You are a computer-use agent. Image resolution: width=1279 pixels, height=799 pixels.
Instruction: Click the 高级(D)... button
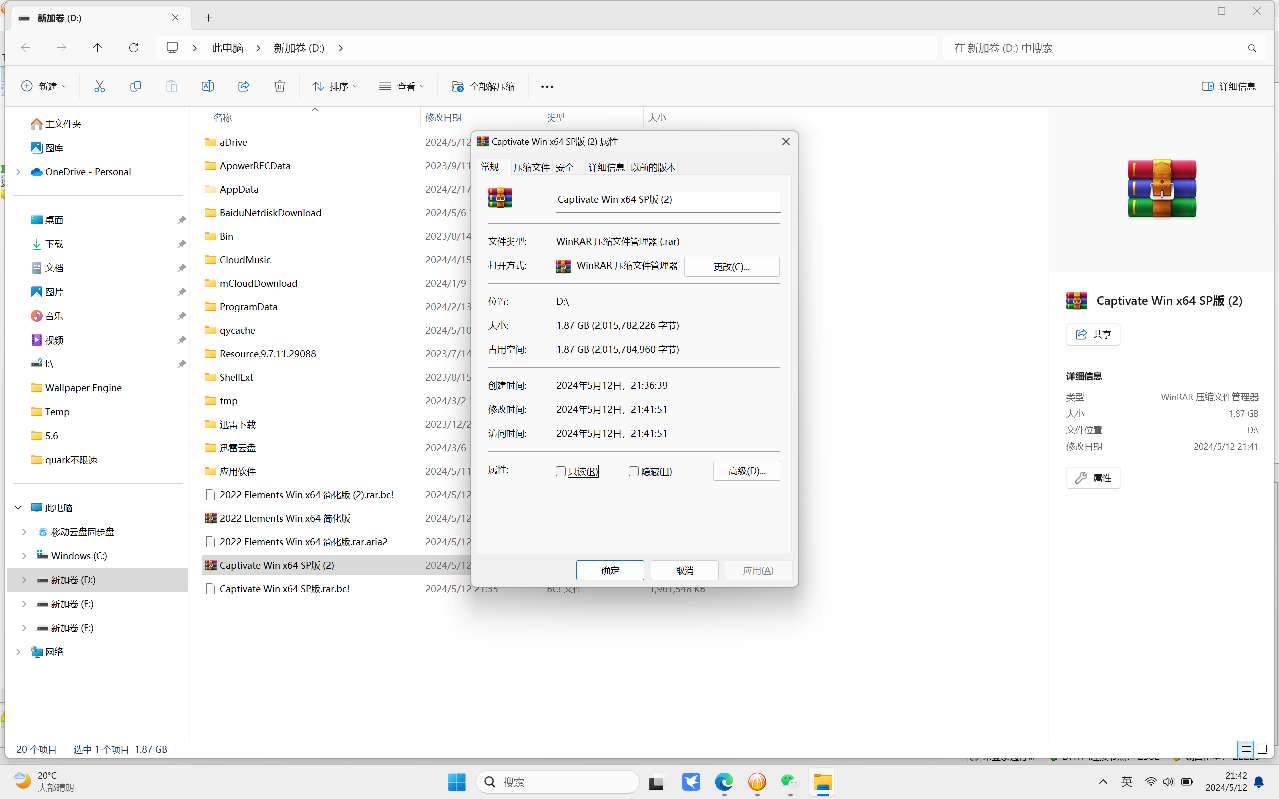[746, 471]
